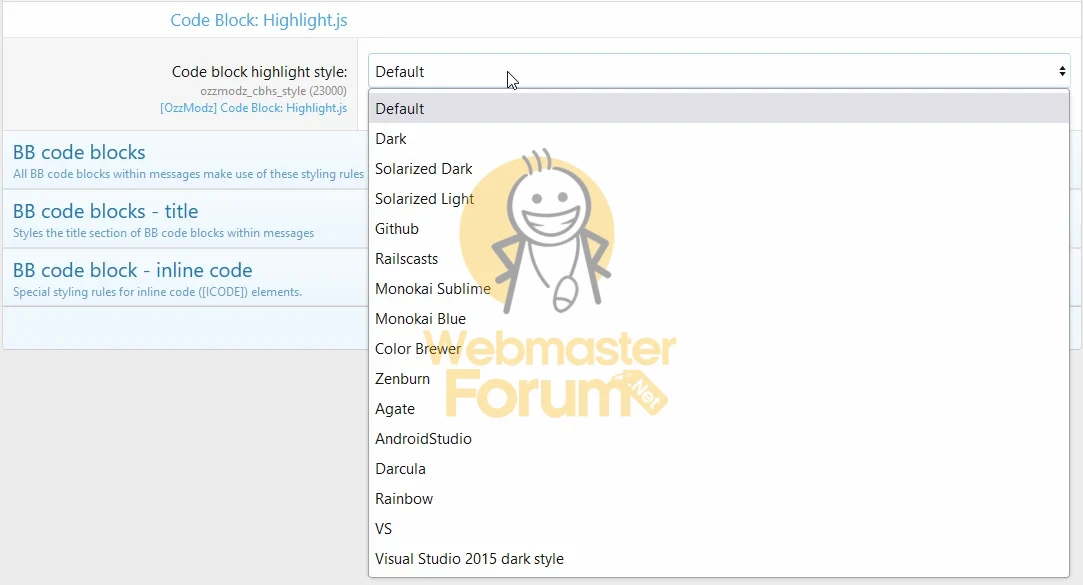The height and width of the screenshot is (585, 1083).
Task: Choose the Dark highlight style
Action: pyautogui.click(x=719, y=139)
